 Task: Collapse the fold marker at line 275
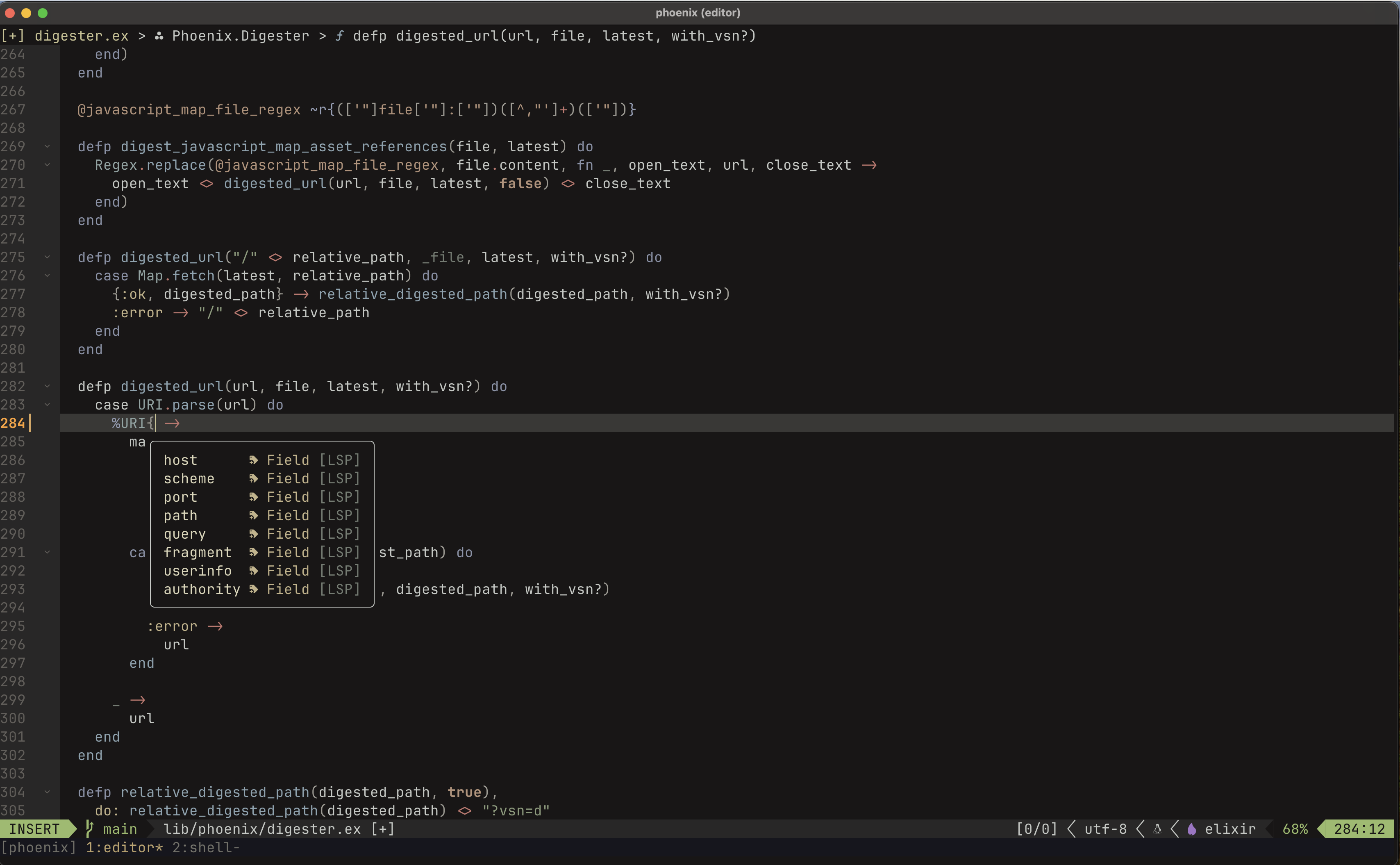[47, 257]
